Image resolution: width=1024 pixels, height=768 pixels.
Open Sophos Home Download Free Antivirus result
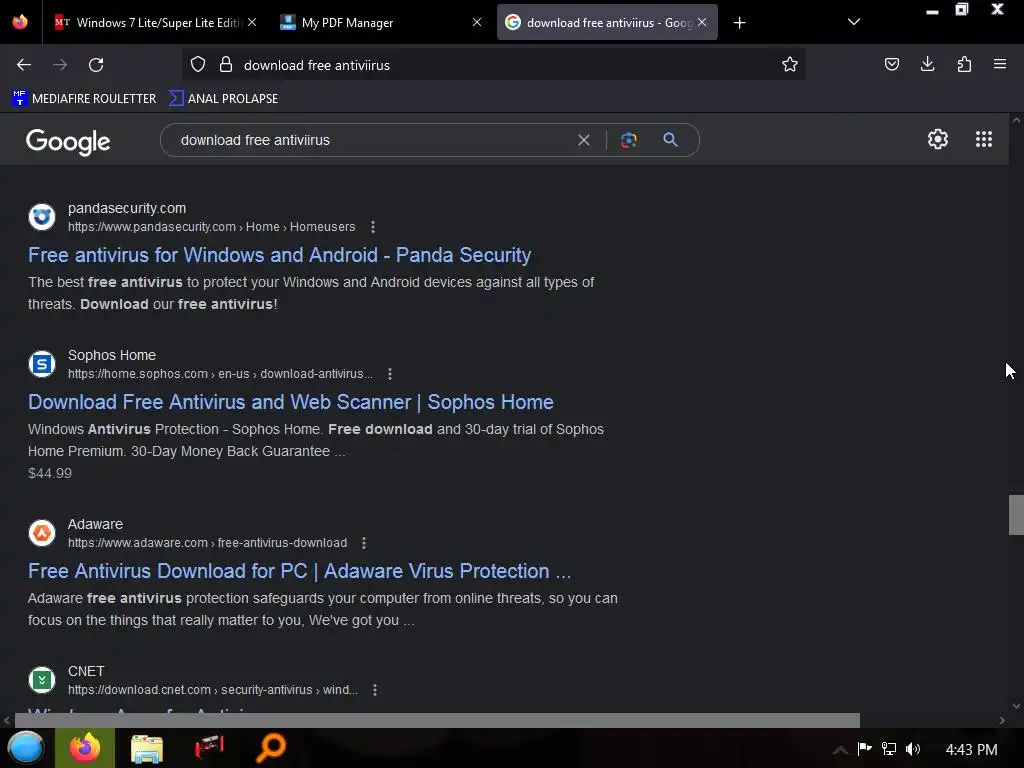point(291,402)
